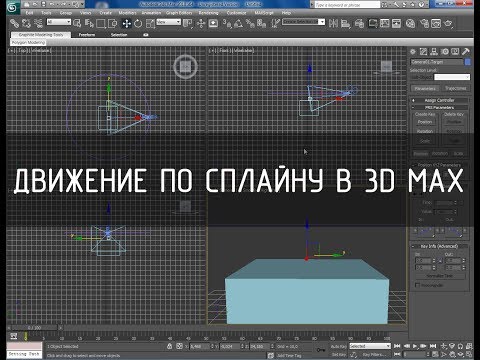Viewport: 480px width, 360px height.
Task: Open the Named Selection Sets dropdown
Action: tap(304, 22)
